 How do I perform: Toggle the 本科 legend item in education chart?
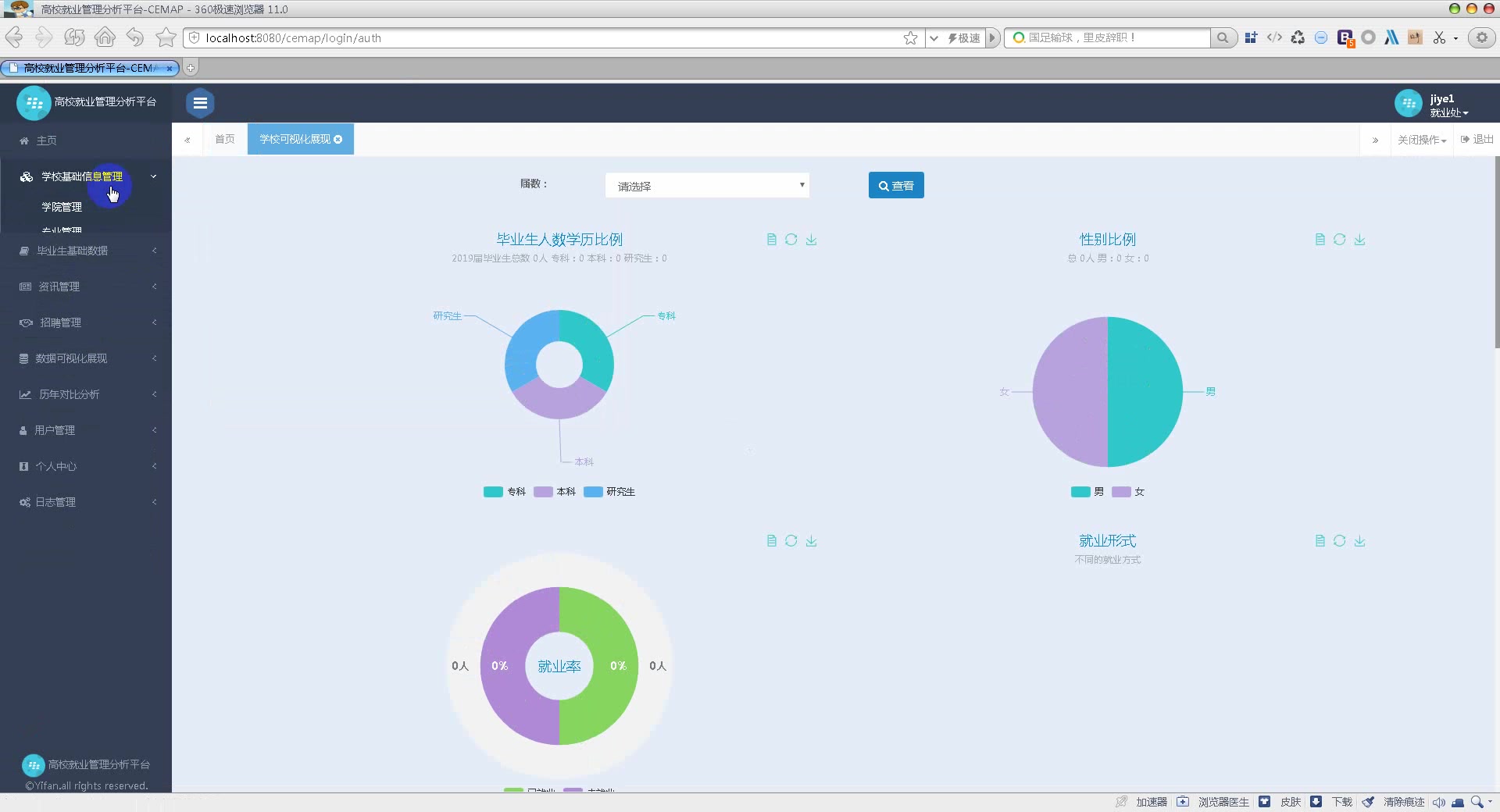click(555, 492)
